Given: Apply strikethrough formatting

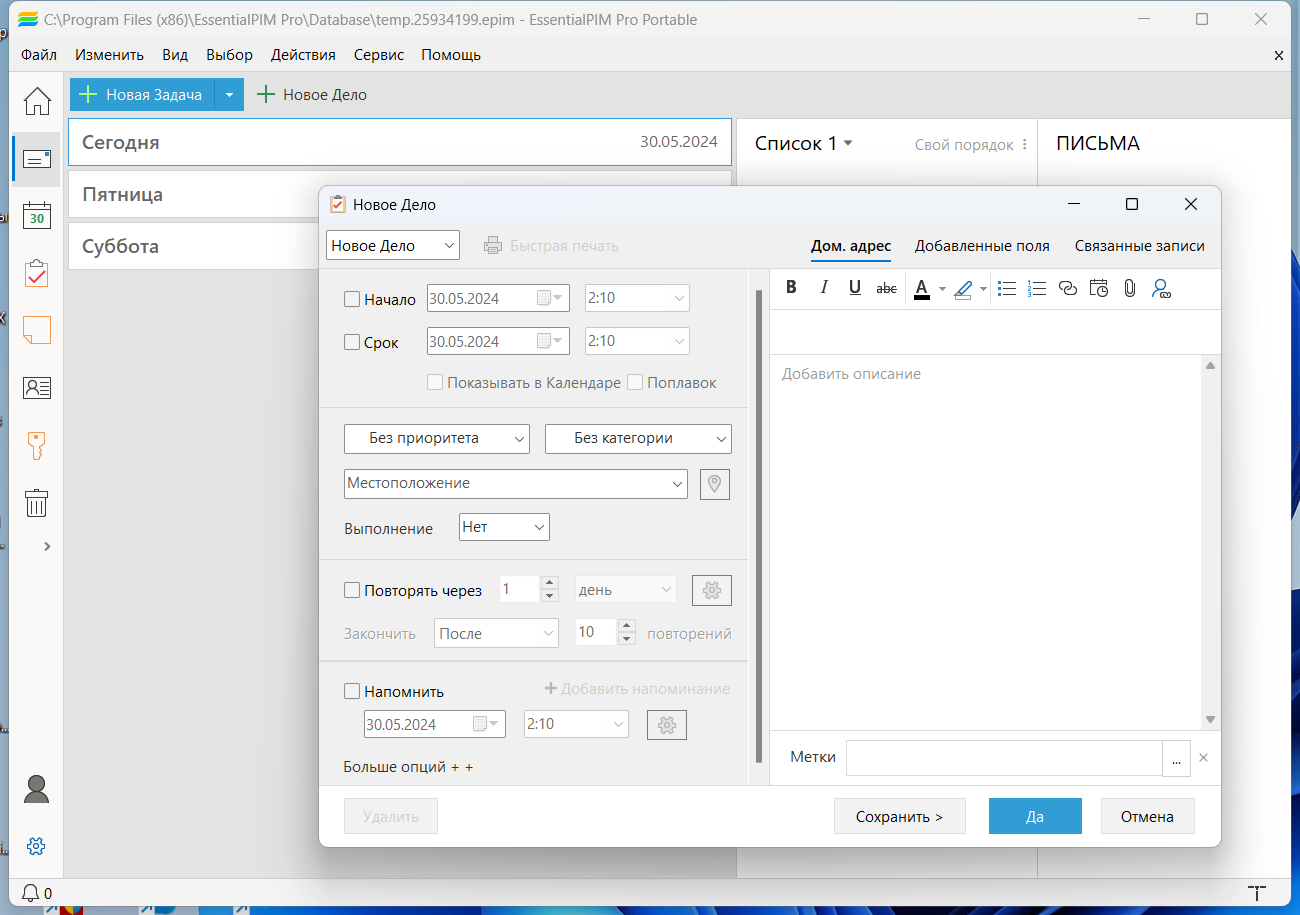Looking at the screenshot, I should 886,288.
